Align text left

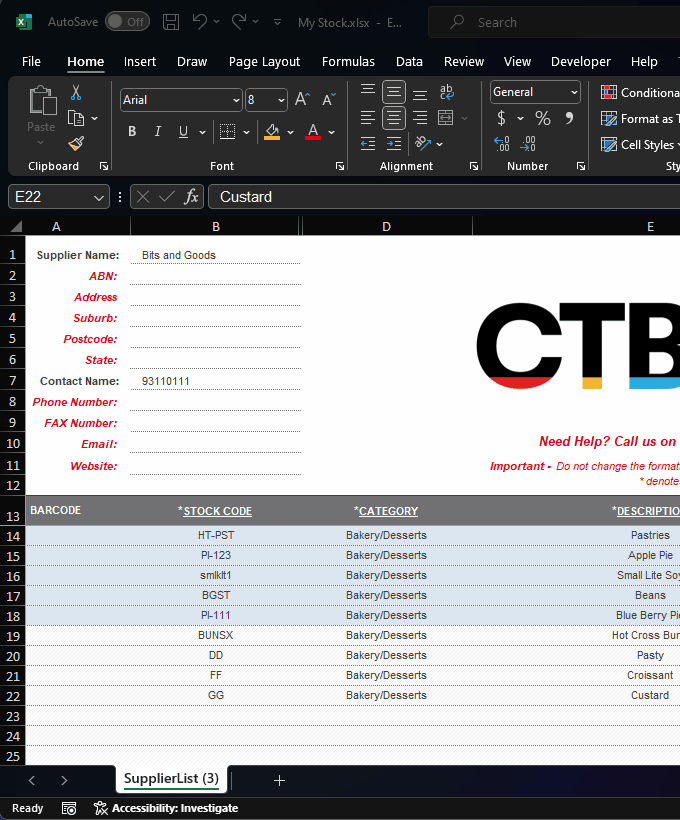click(368, 118)
